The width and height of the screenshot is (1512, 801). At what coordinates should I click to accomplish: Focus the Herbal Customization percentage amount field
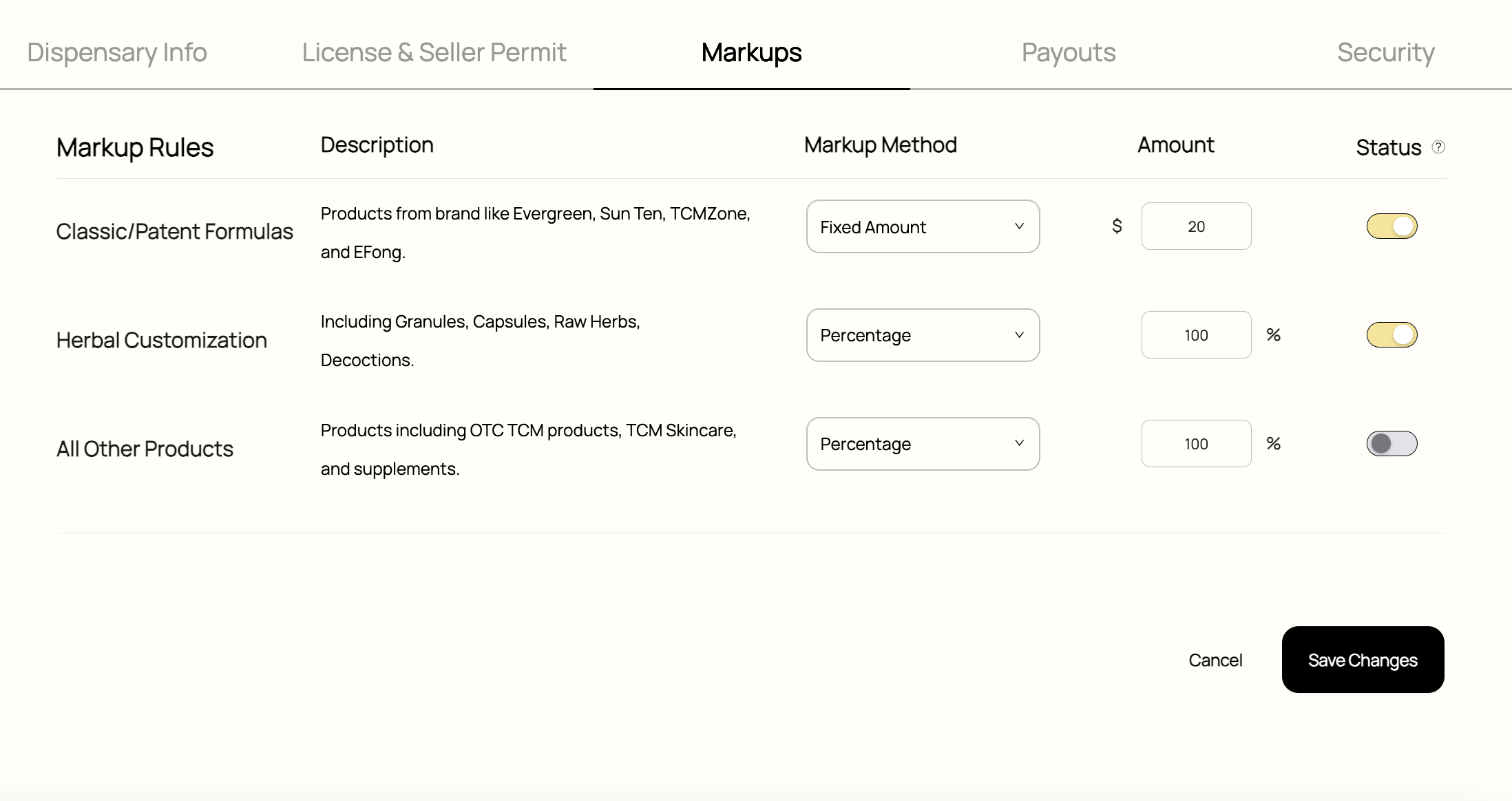[1196, 335]
